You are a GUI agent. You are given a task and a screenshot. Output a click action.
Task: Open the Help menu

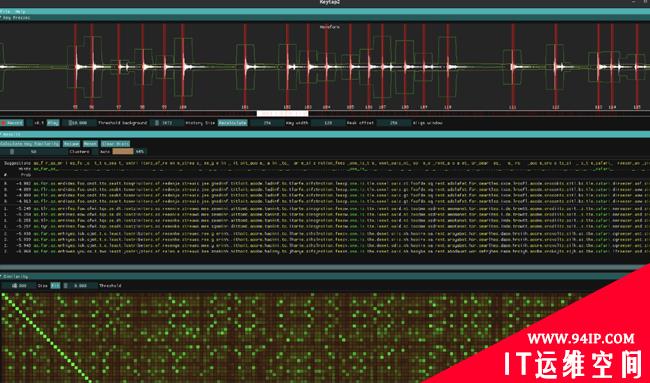20,12
